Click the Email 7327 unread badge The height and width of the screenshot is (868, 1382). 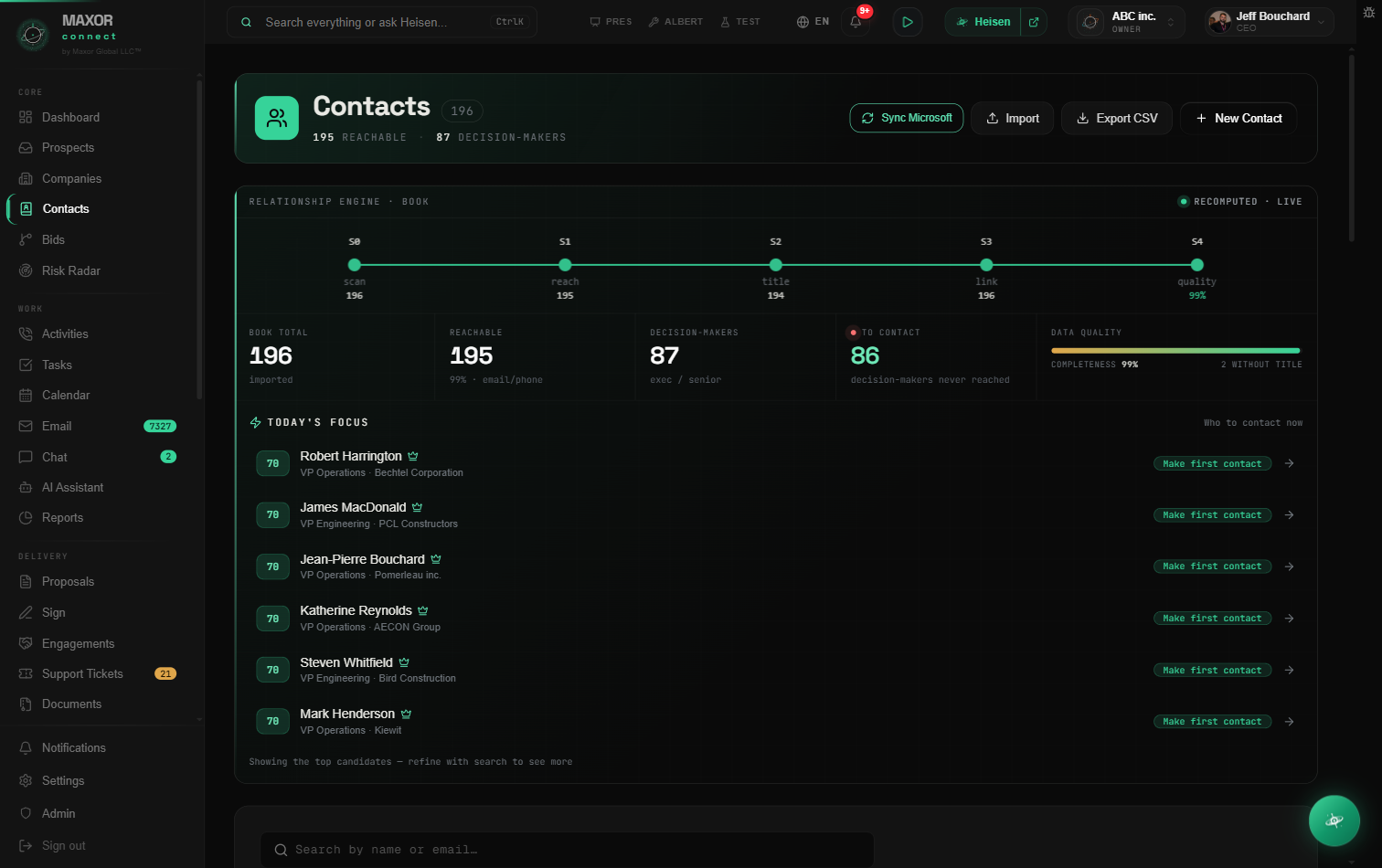tap(160, 426)
